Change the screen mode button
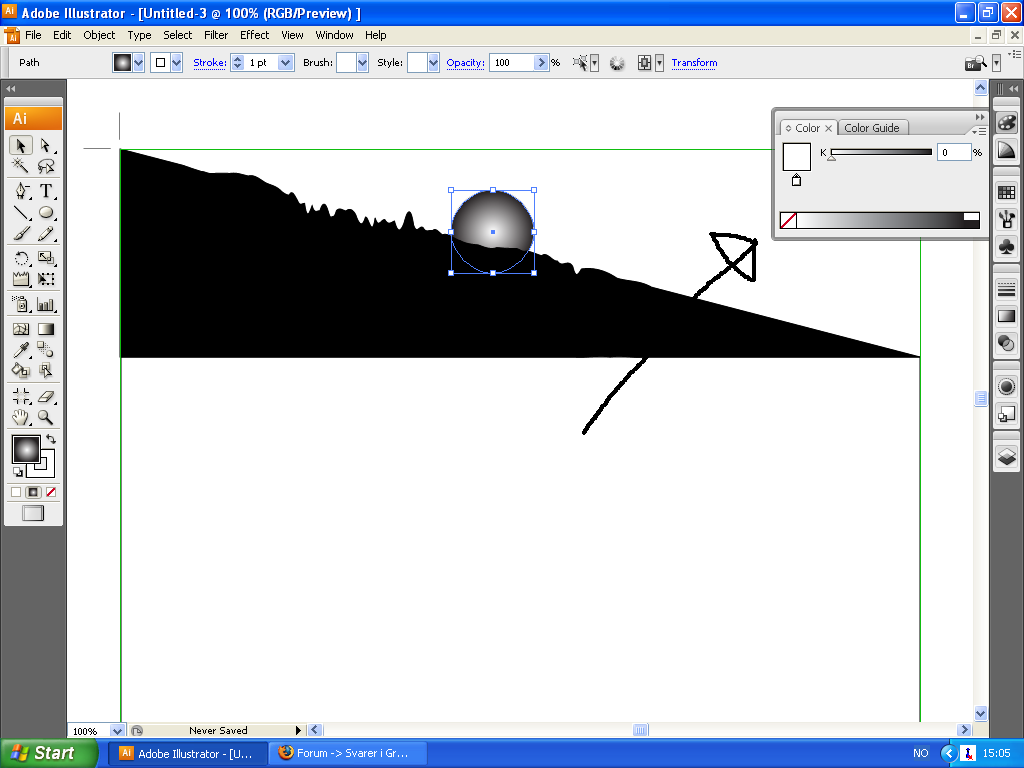This screenshot has width=1024, height=768. click(x=33, y=513)
